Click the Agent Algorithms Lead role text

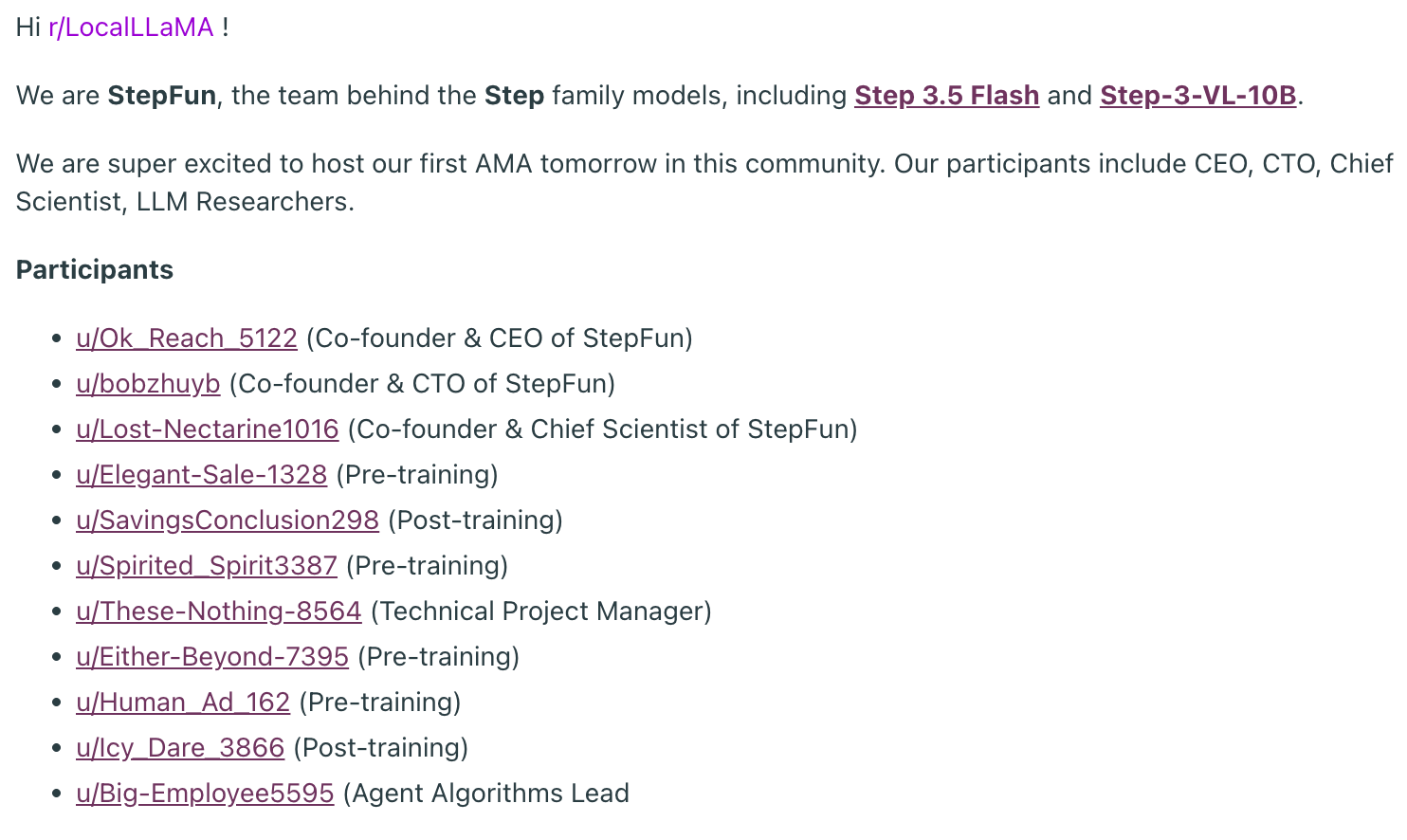tap(486, 794)
